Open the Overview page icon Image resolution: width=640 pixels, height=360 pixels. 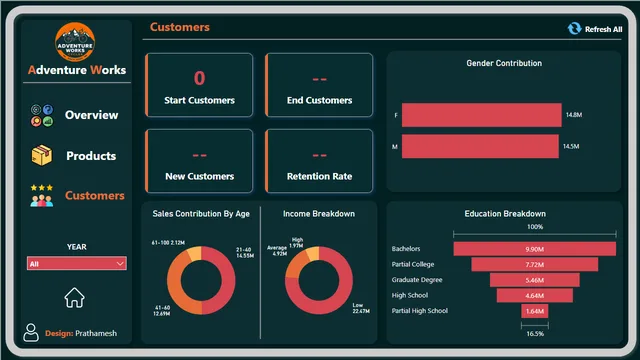(x=42, y=116)
